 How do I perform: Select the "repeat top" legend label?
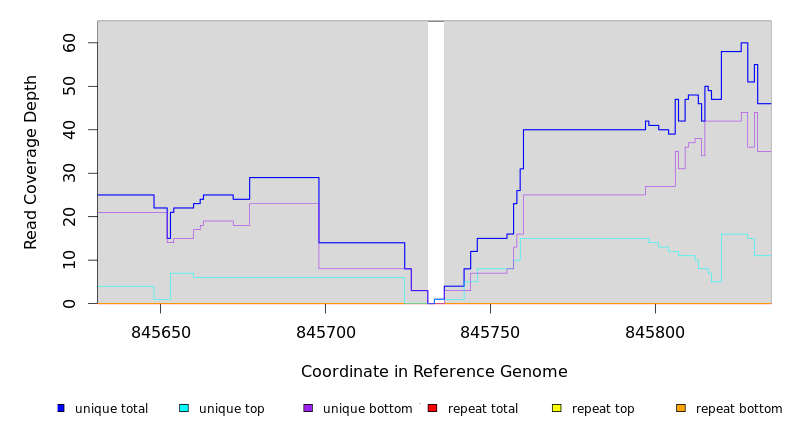602,409
